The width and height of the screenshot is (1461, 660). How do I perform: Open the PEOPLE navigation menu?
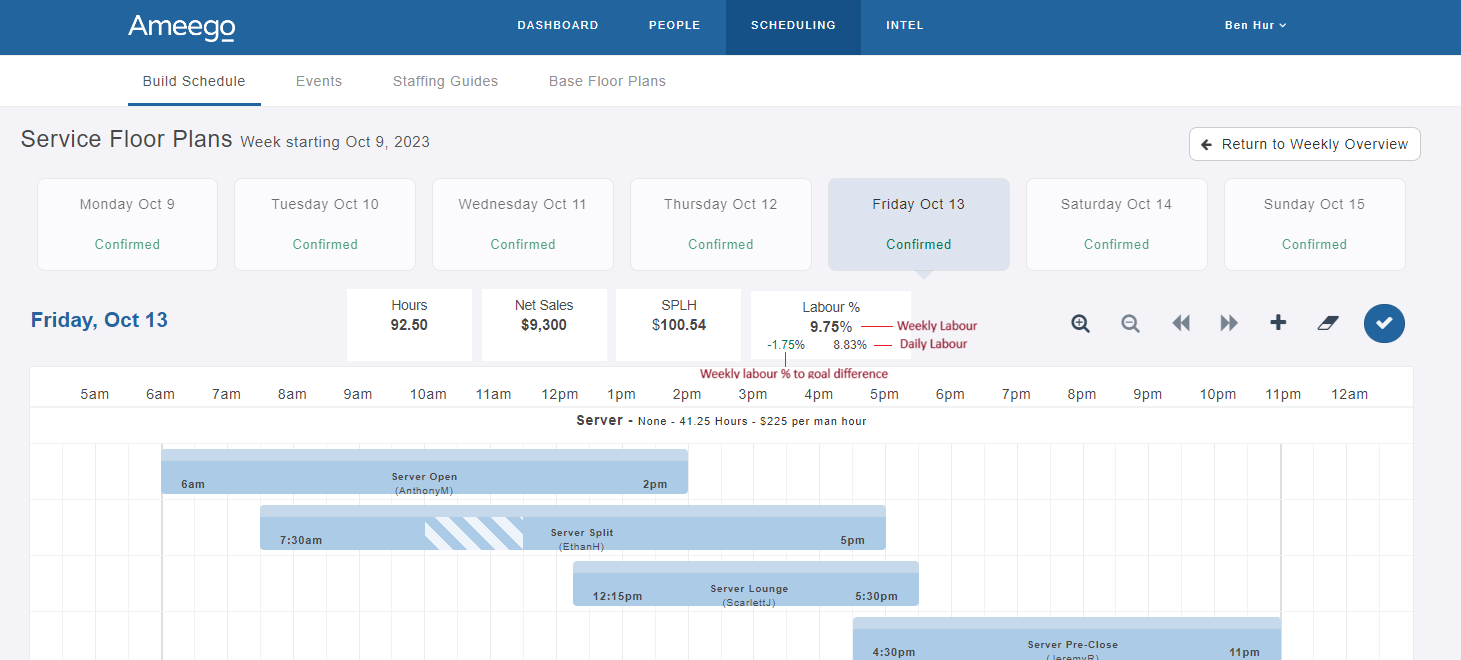click(x=674, y=25)
